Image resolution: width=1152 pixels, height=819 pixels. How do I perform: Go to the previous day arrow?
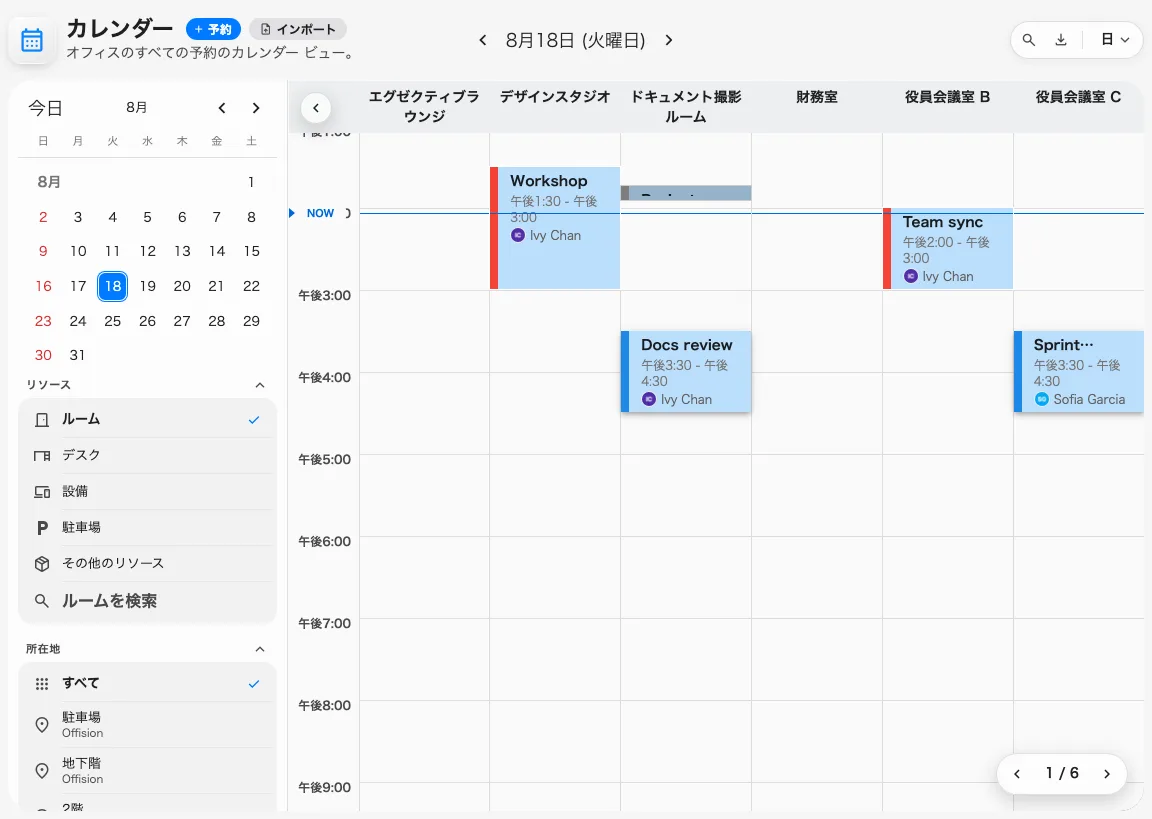(483, 40)
